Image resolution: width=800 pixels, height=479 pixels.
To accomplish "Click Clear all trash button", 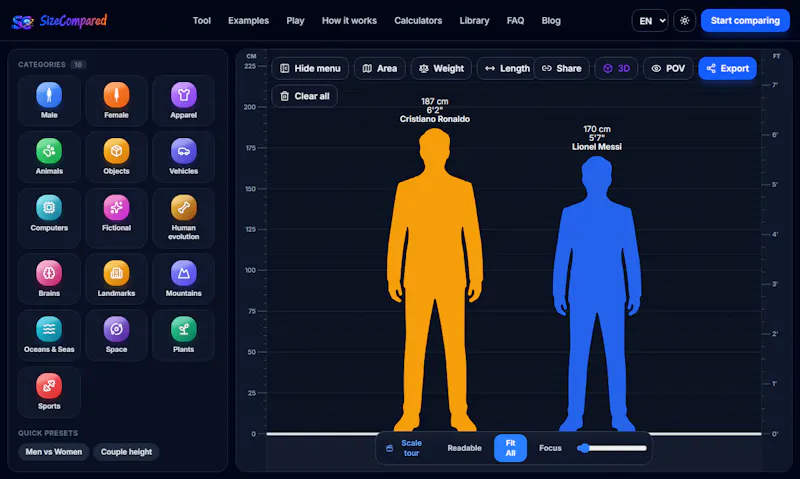I will (305, 96).
